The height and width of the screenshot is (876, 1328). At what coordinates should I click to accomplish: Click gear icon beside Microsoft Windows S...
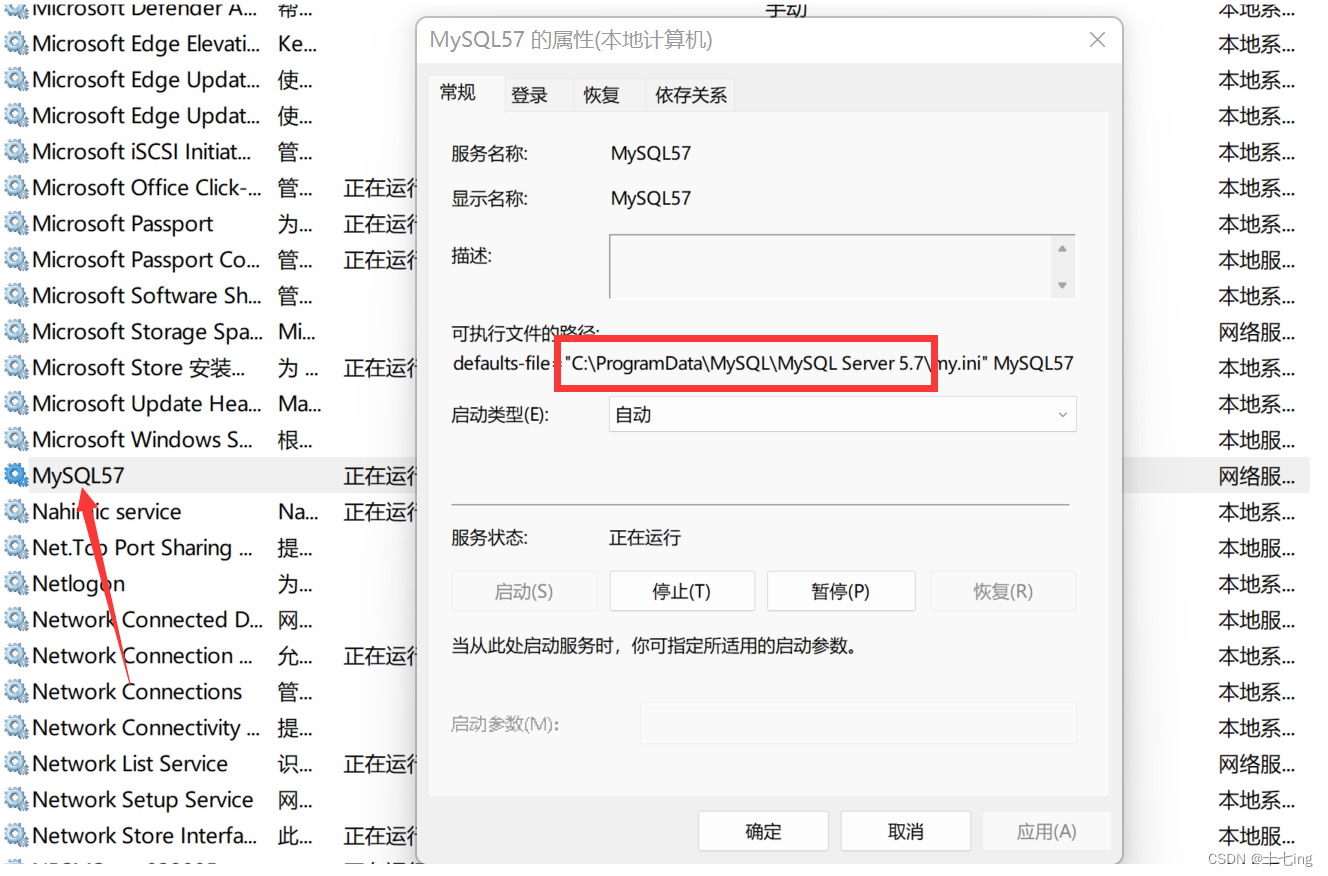[16, 440]
